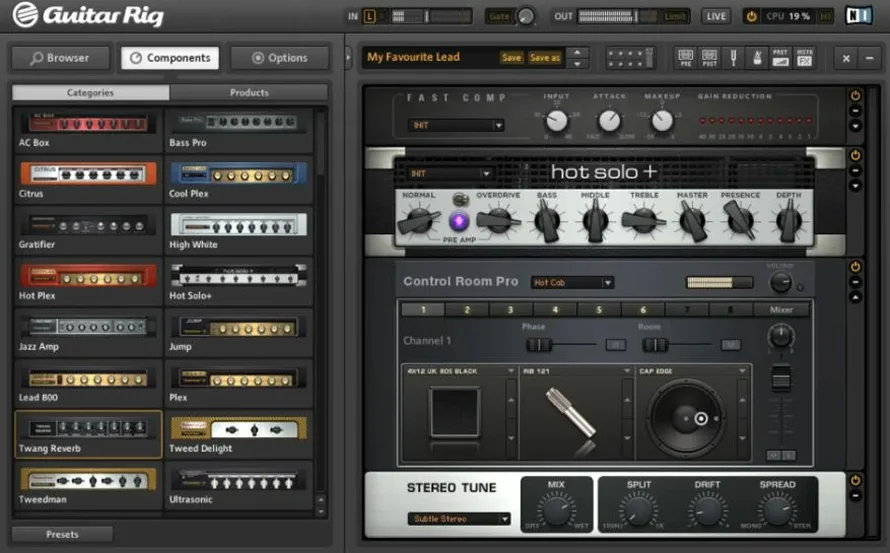
Task: Select the Mixer tab in Control Room Pro
Action: (x=781, y=310)
